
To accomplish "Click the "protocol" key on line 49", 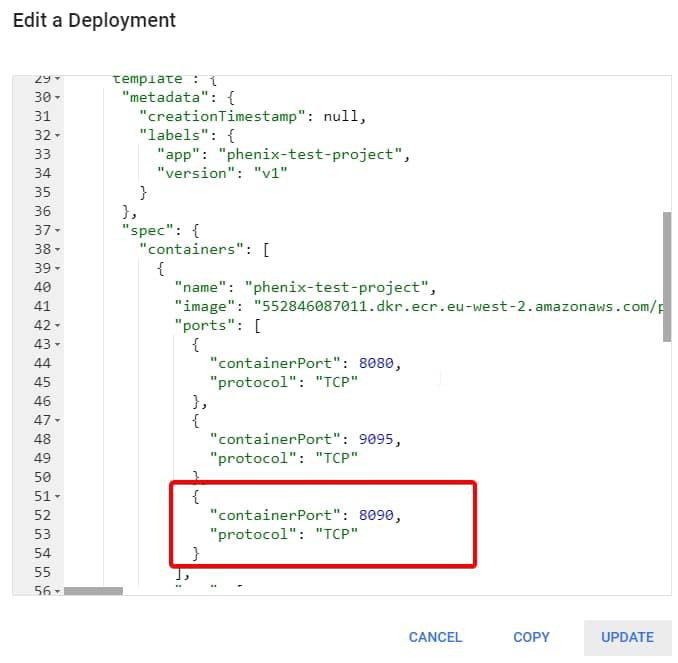I will click(253, 458).
